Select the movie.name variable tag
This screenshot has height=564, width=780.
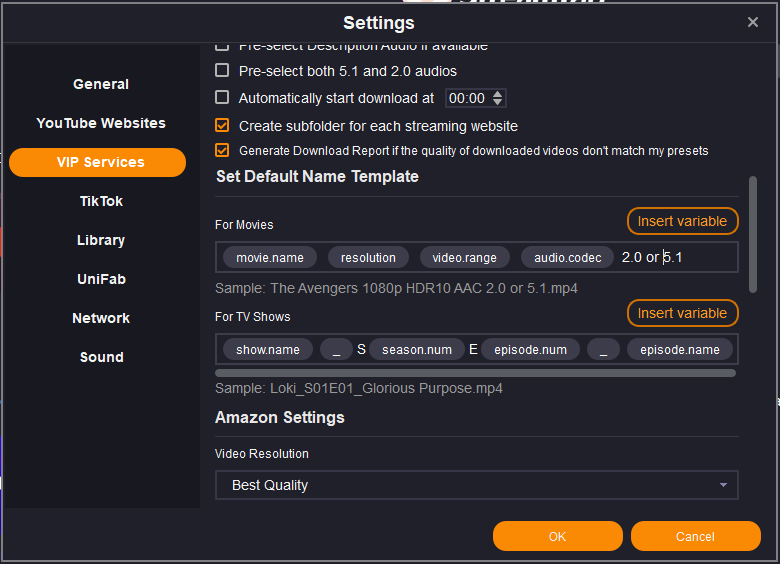pyautogui.click(x=270, y=257)
